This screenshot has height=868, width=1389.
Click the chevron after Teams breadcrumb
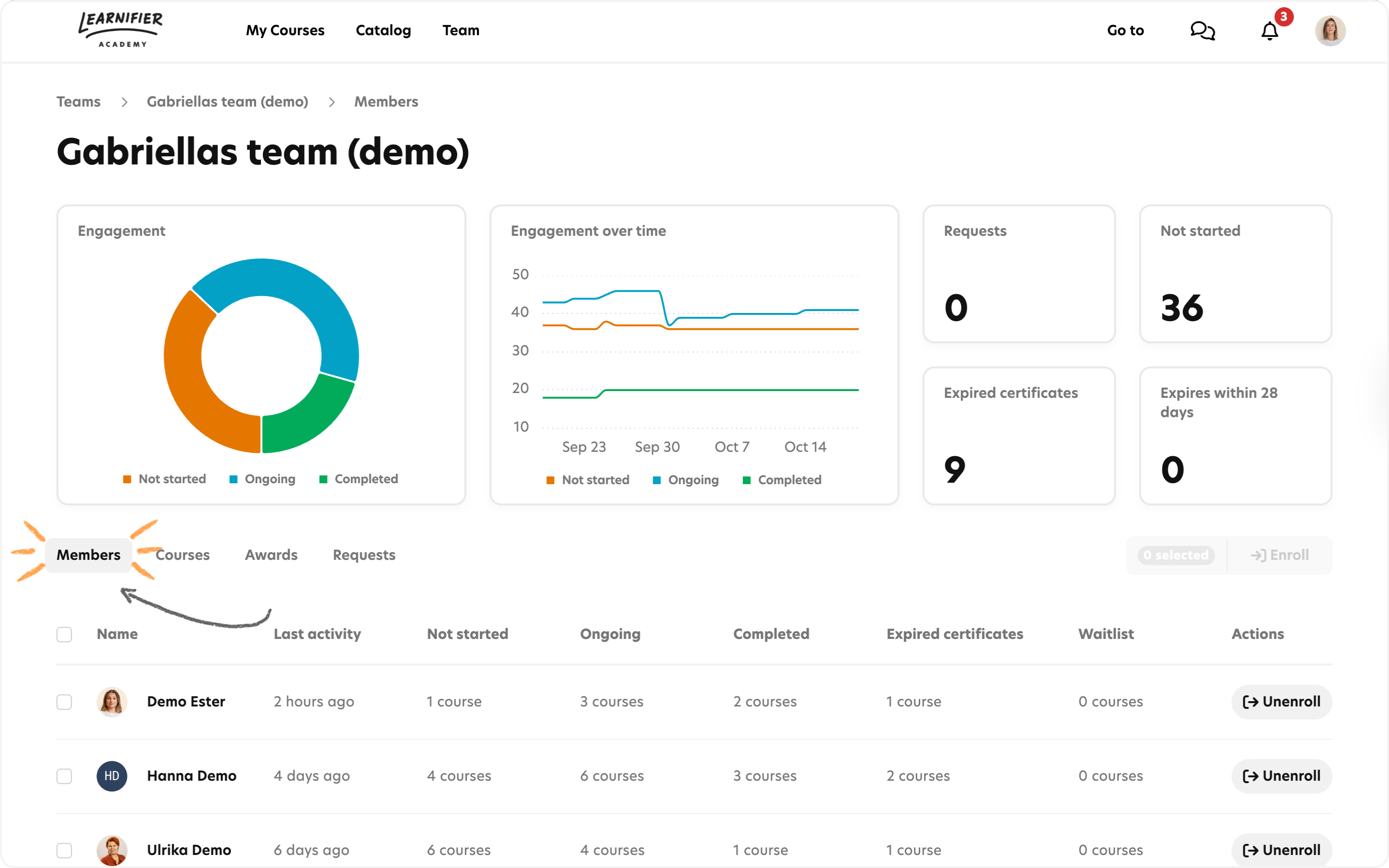point(124,102)
